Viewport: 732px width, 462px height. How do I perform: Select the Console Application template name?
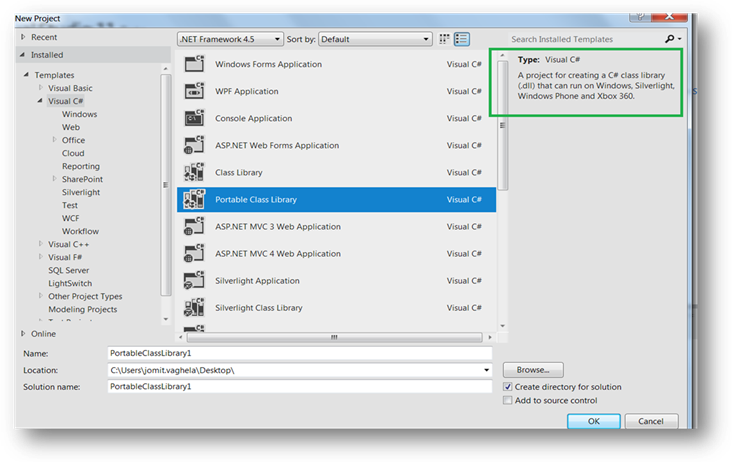point(253,118)
